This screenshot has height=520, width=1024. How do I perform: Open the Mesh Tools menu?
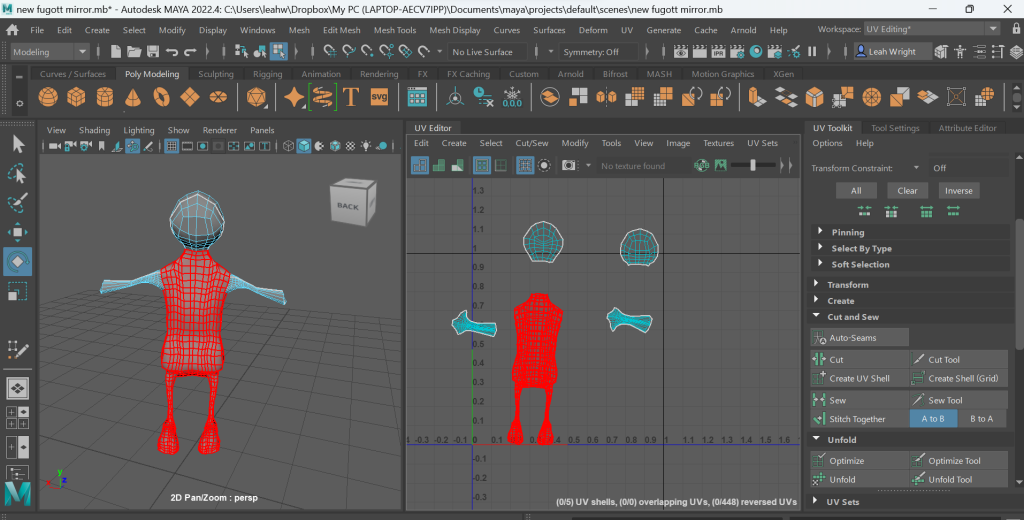pyautogui.click(x=395, y=30)
